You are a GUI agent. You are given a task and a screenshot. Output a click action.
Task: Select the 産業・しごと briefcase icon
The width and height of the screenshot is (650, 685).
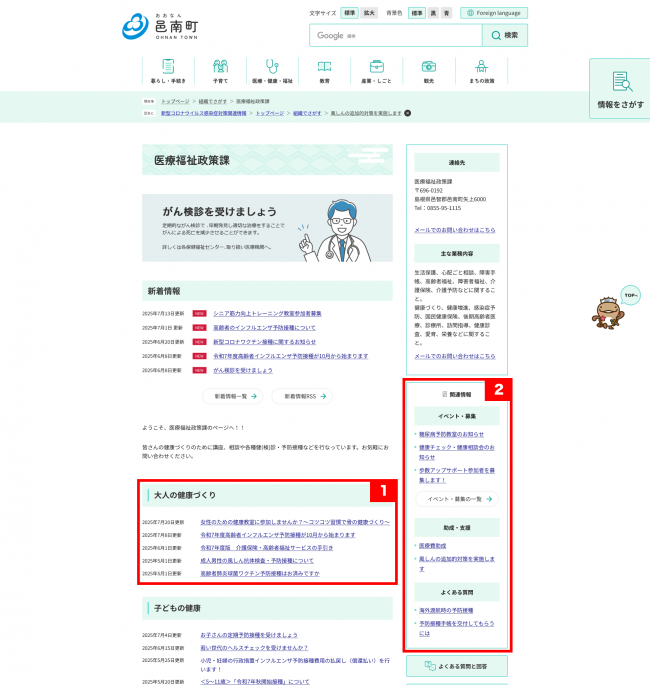tap(376, 70)
